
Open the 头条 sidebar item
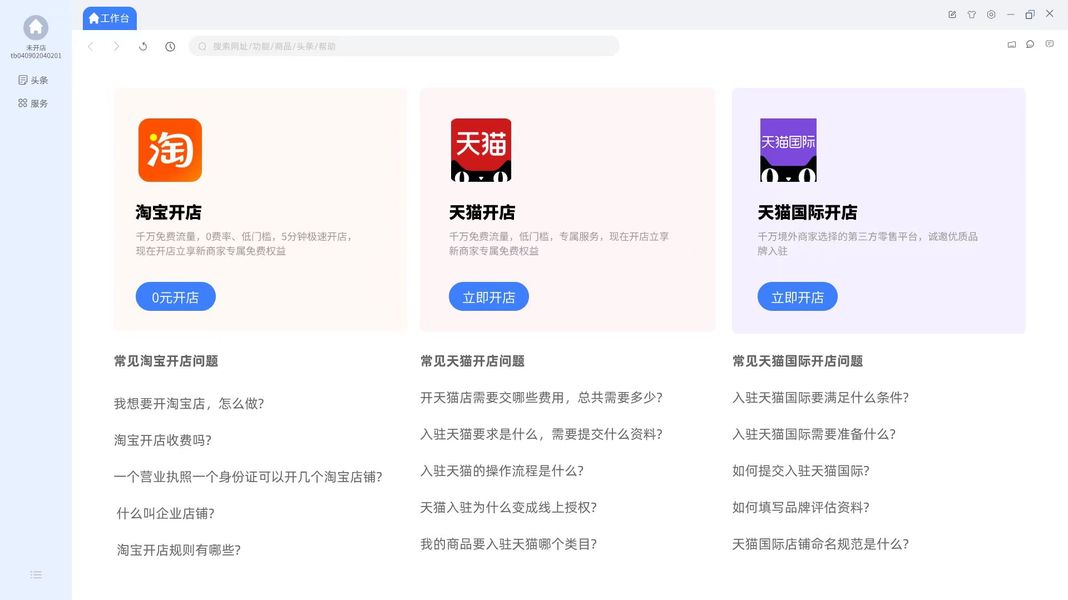(x=33, y=80)
